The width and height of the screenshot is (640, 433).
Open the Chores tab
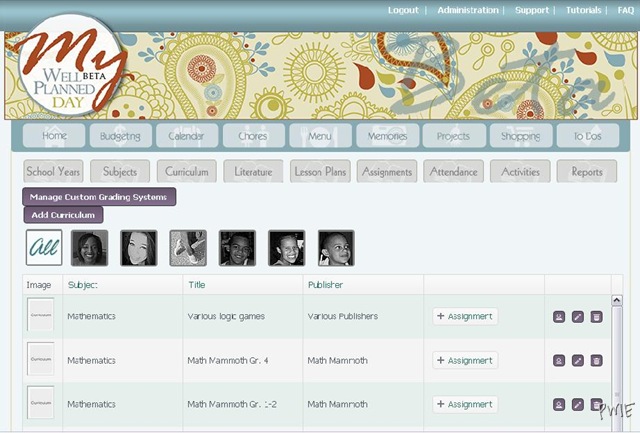coord(254,135)
